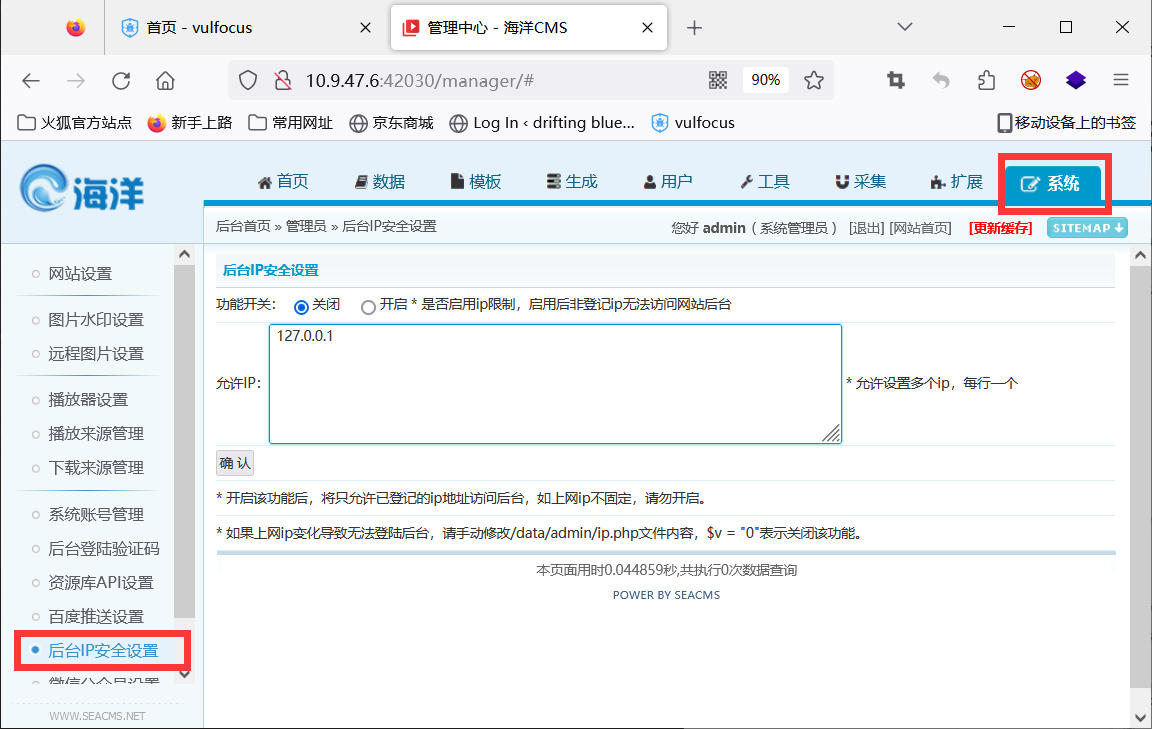
Task: Click the 网站首页 link
Action: click(x=921, y=229)
